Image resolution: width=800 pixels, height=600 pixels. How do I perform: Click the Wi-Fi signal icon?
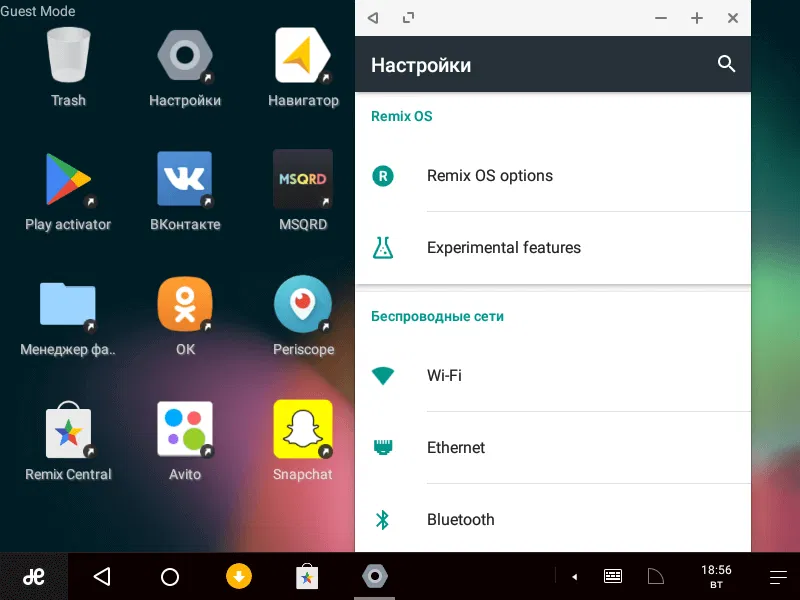[x=383, y=376]
